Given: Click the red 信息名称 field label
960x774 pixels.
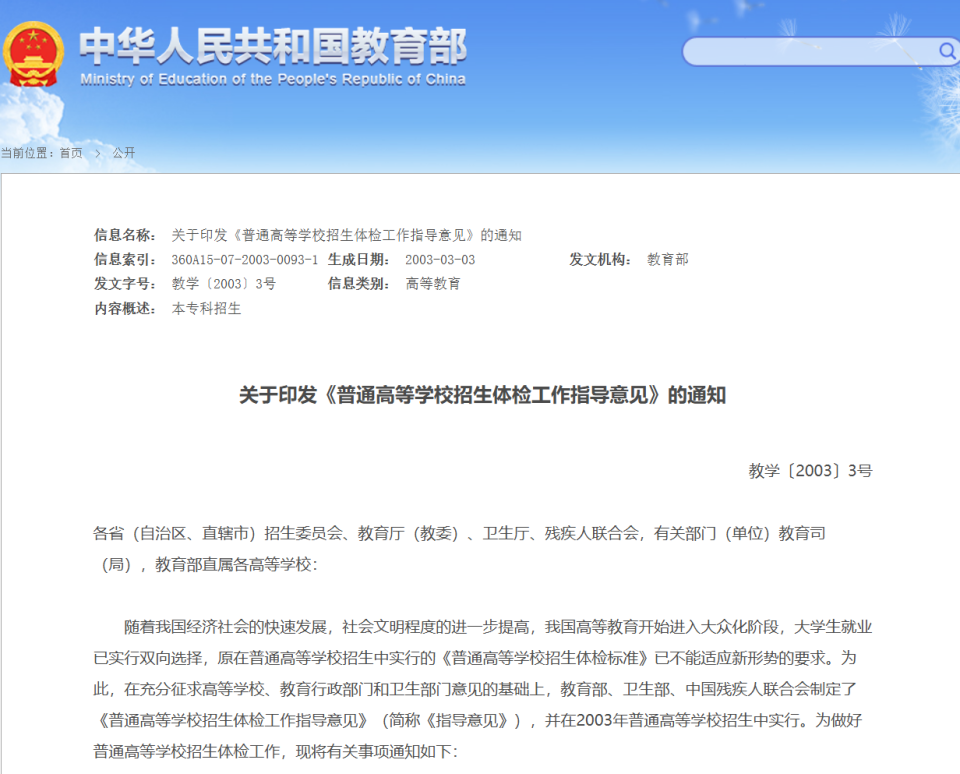Looking at the screenshot, I should coord(122,237).
